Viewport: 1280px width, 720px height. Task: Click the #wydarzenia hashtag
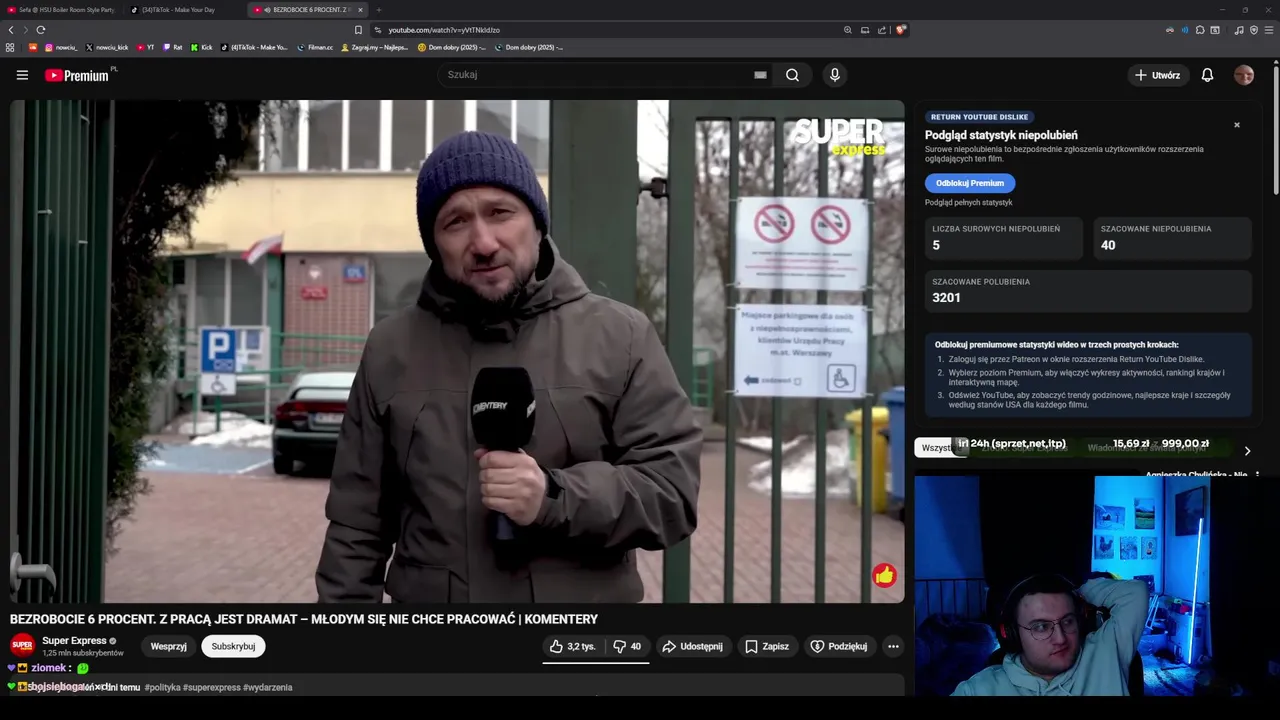(x=267, y=687)
